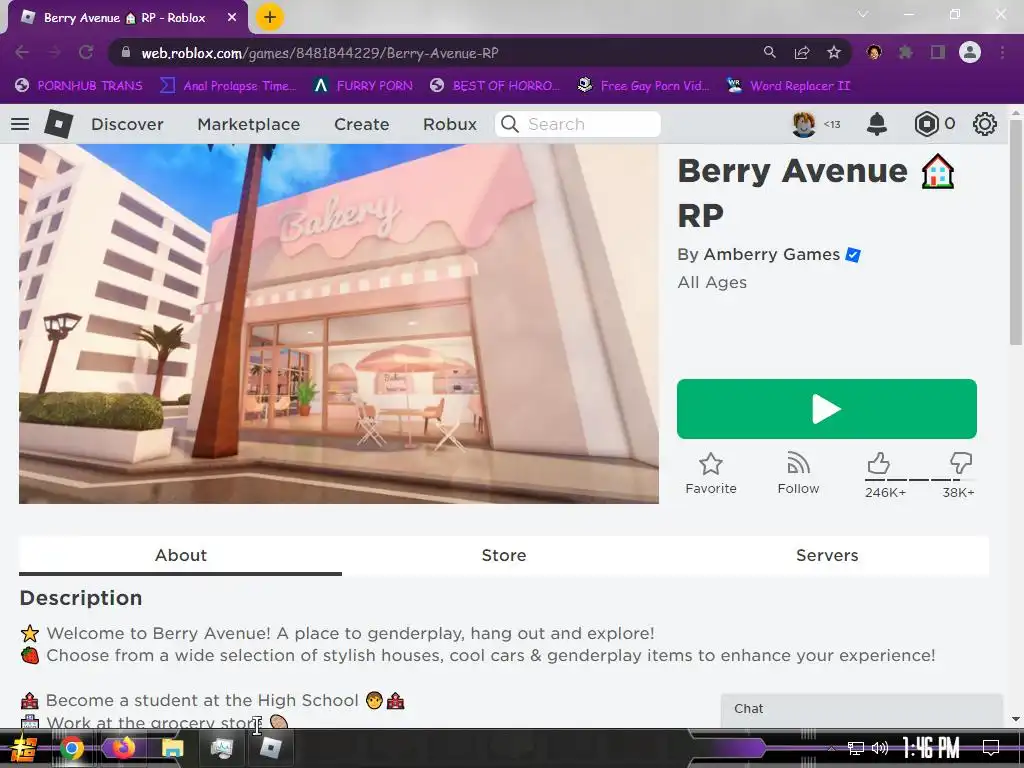This screenshot has height=768, width=1024.
Task: Open the Windows action center icon
Action: [991, 748]
